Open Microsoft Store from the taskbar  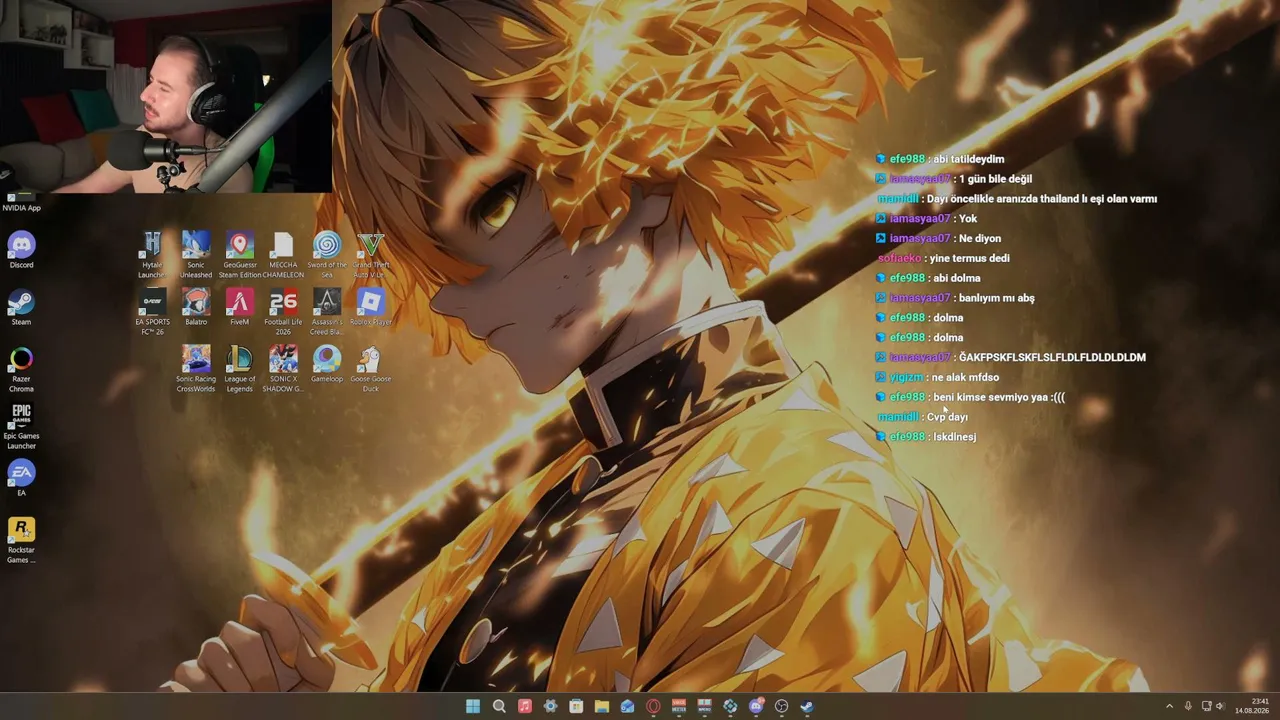click(576, 706)
